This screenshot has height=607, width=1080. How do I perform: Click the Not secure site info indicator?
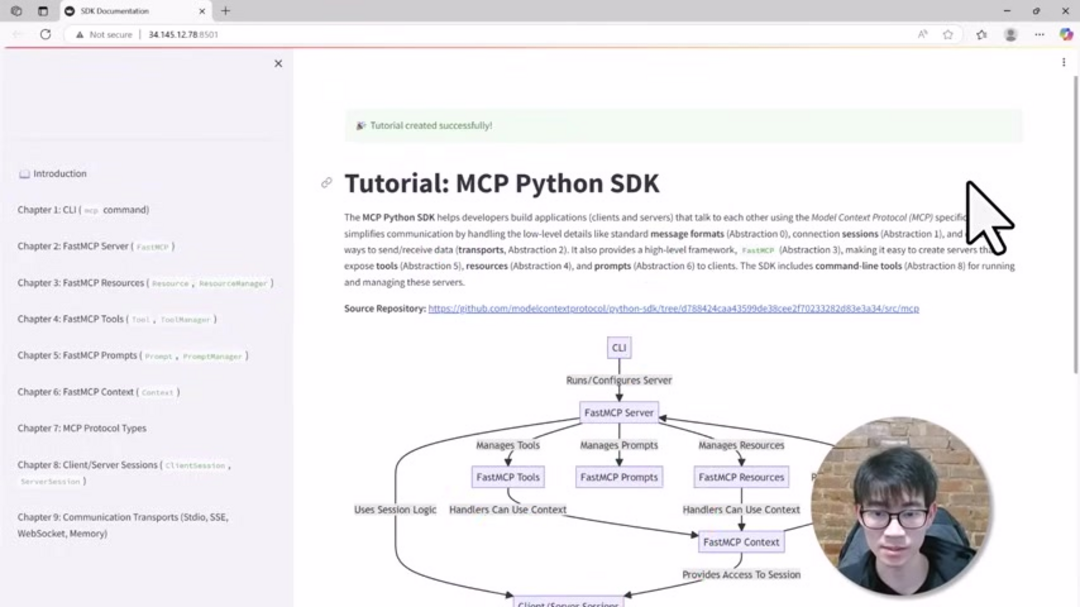(x=105, y=34)
